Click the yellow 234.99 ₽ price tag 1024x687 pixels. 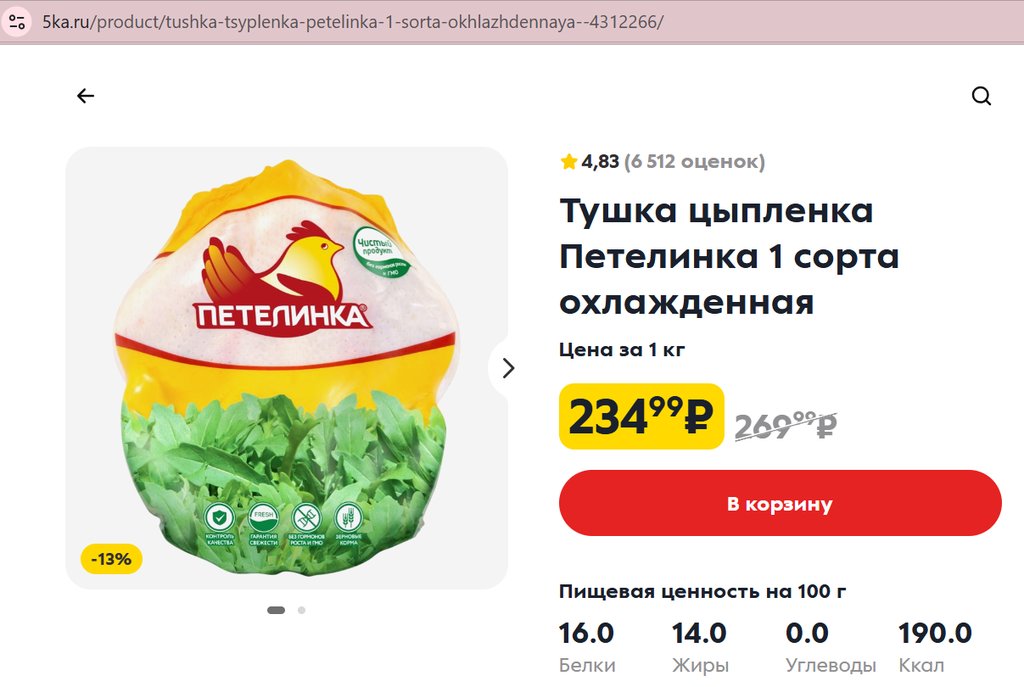coord(641,417)
